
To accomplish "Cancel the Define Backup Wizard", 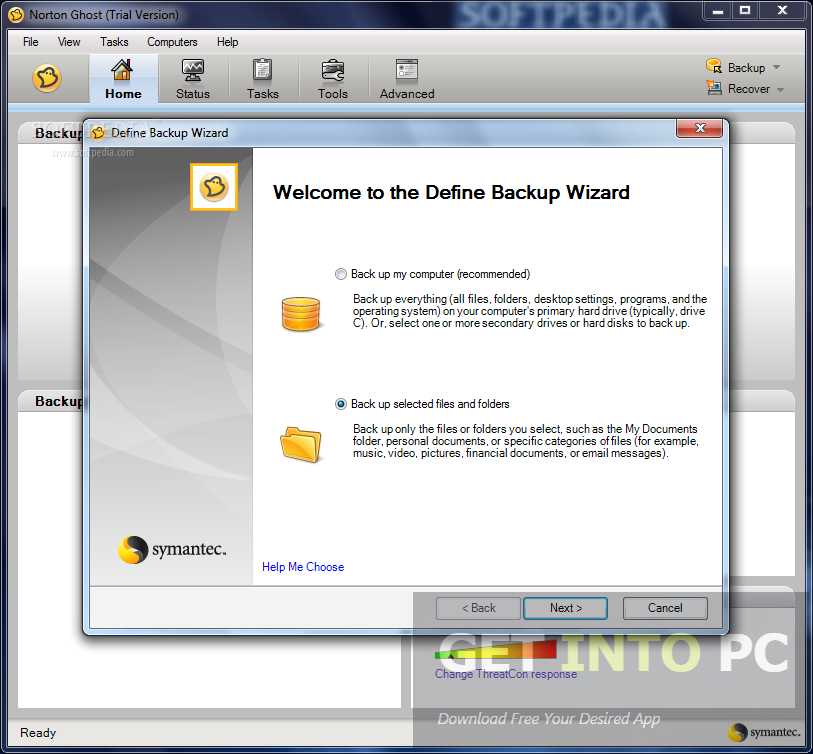I will [x=665, y=608].
